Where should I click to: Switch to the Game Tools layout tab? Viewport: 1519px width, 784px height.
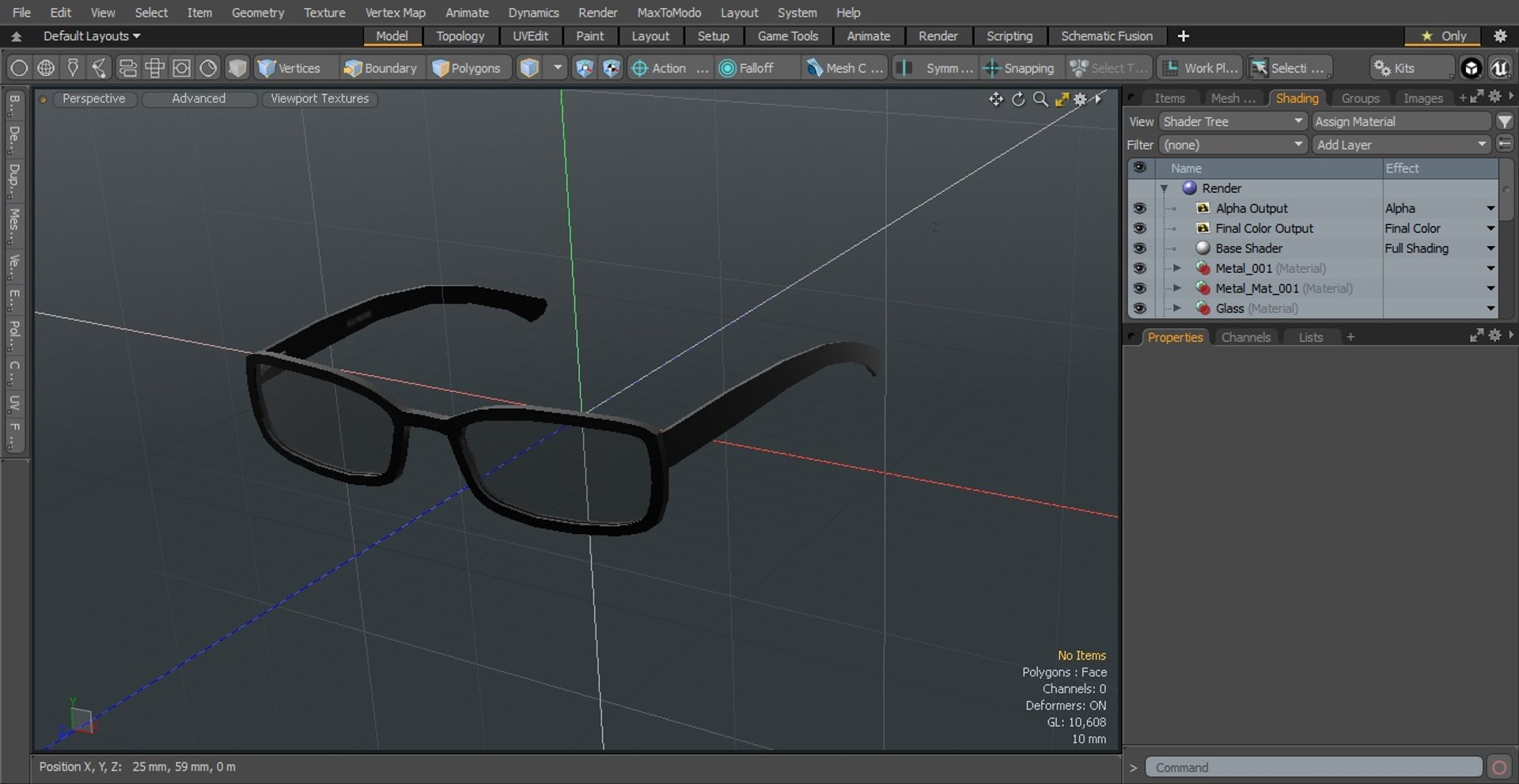pos(787,36)
